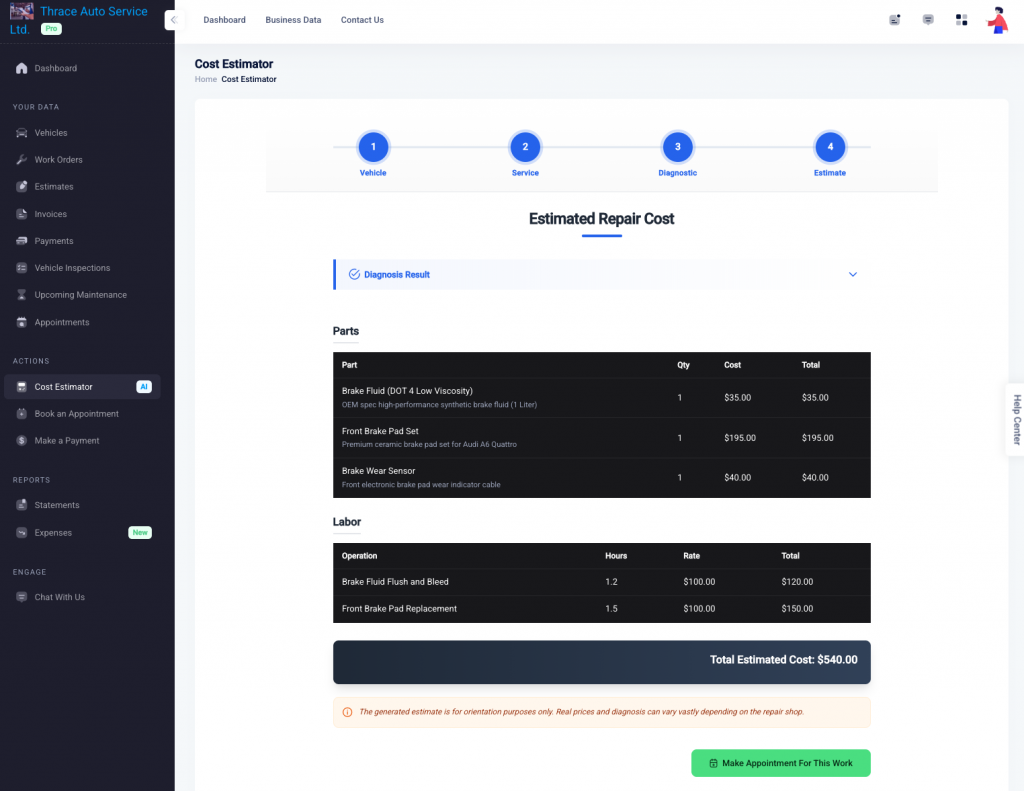The image size is (1024, 791).
Task: Open the apps grid icon in top bar
Action: click(961, 19)
